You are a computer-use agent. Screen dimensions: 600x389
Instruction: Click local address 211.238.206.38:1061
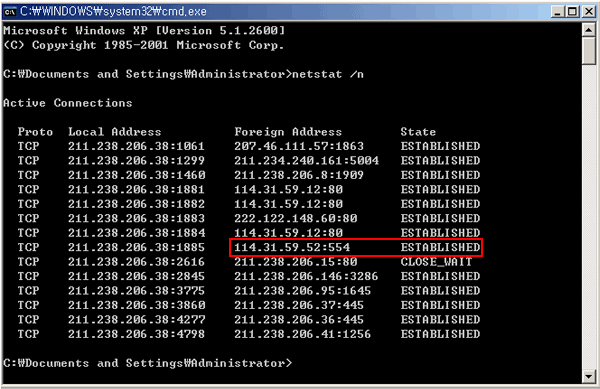click(137, 146)
